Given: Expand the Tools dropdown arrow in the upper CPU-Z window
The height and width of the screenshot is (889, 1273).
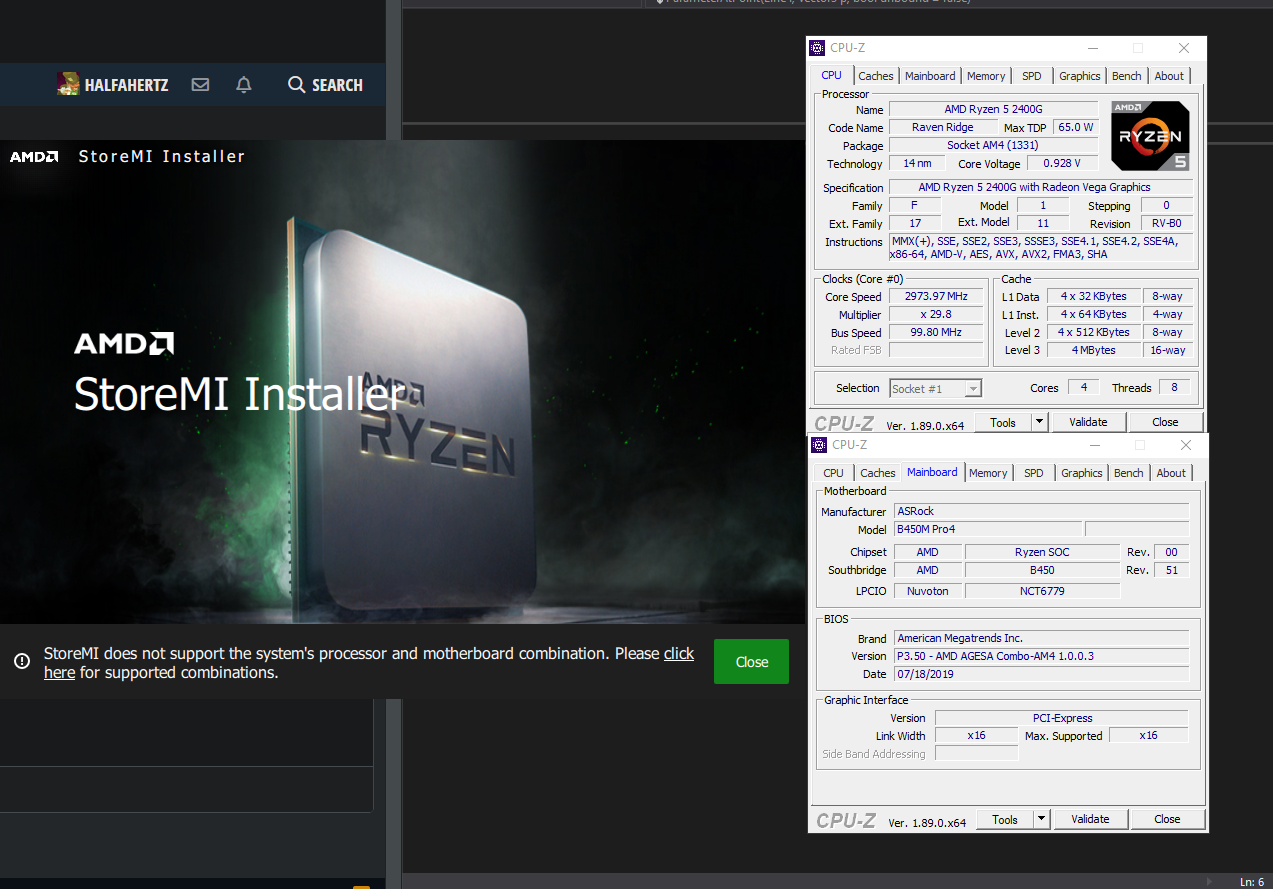Looking at the screenshot, I should pos(1039,422).
